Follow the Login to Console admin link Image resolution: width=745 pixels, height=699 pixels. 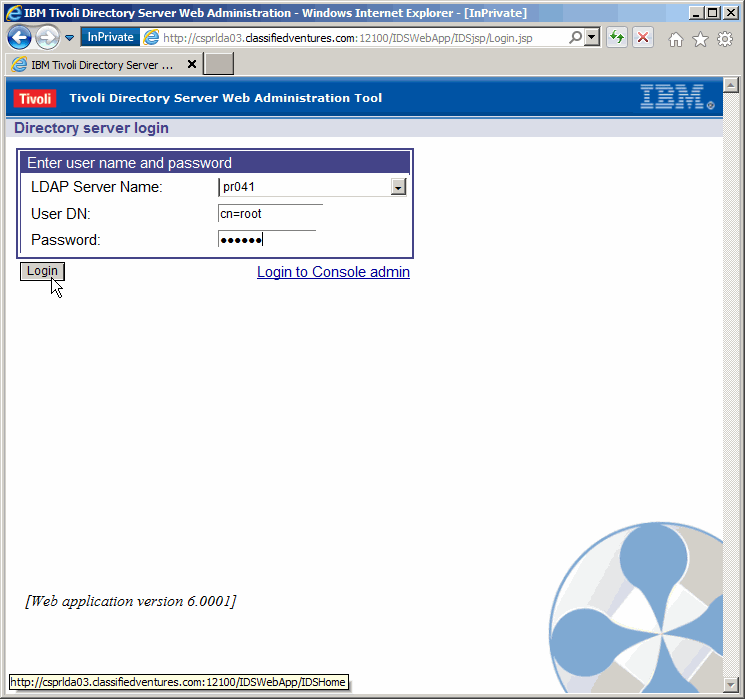tap(333, 272)
